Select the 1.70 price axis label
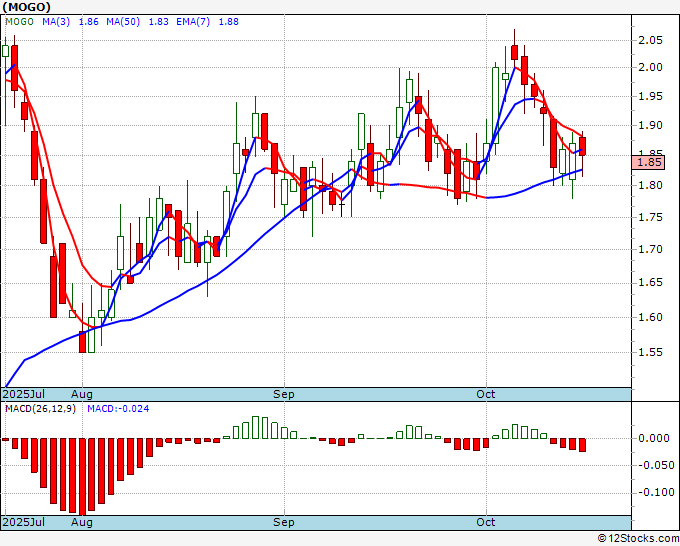 point(651,249)
